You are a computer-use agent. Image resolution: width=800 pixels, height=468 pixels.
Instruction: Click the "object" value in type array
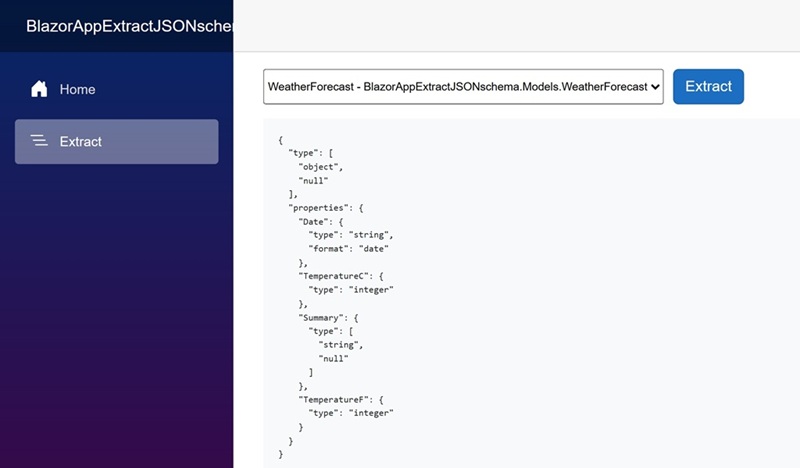319,167
